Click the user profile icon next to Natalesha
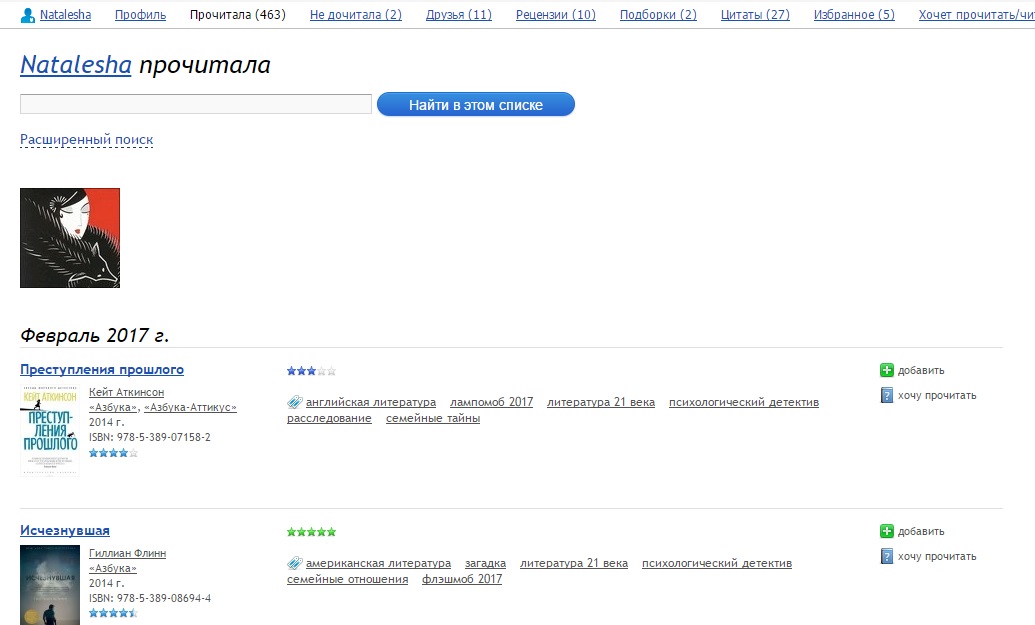Image resolution: width=1035 pixels, height=625 pixels. (28, 15)
